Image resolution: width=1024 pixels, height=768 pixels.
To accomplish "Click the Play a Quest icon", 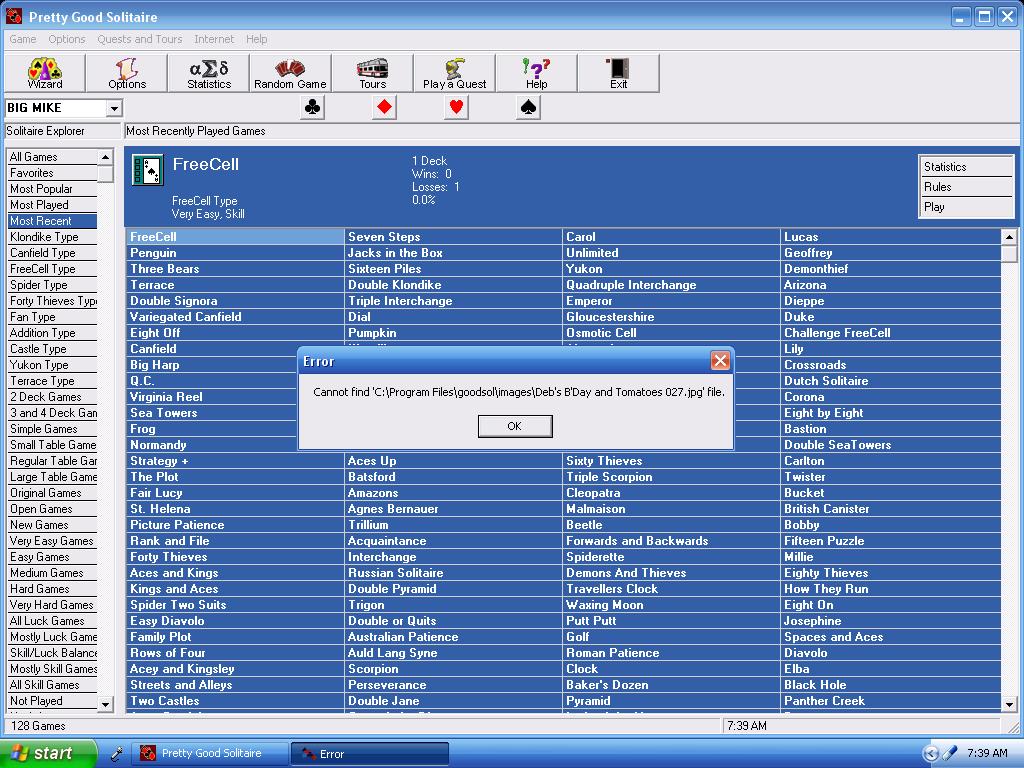I will [x=455, y=72].
